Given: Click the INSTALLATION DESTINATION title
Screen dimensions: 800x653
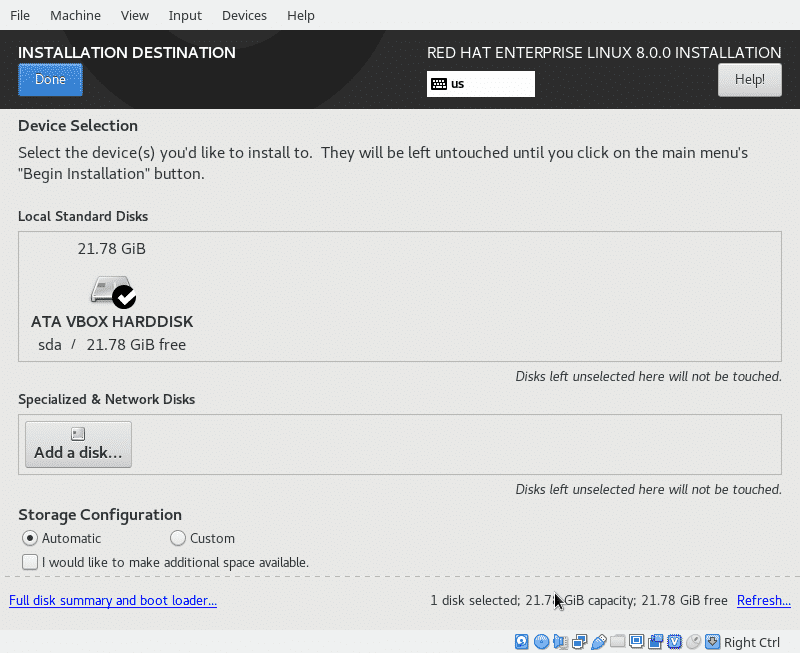Looking at the screenshot, I should pos(127,53).
